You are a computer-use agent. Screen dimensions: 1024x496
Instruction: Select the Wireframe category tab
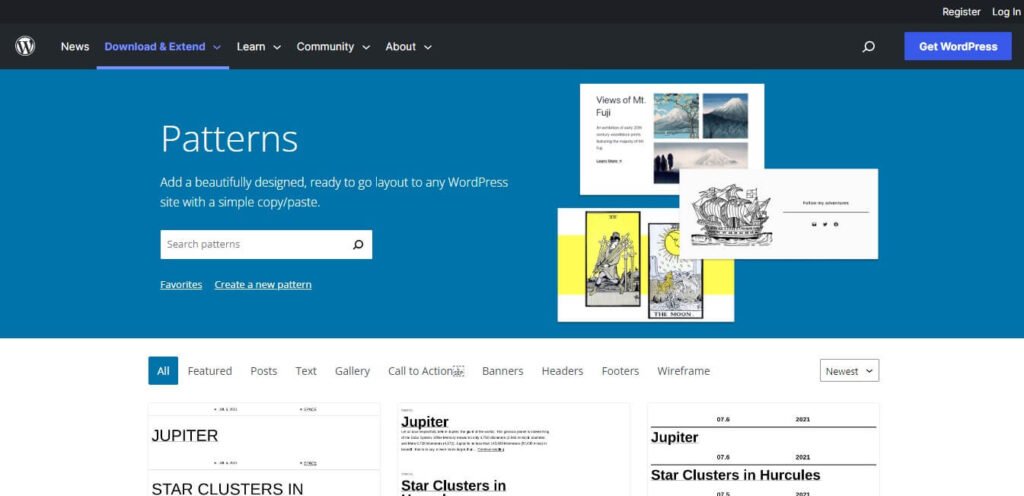pos(683,371)
